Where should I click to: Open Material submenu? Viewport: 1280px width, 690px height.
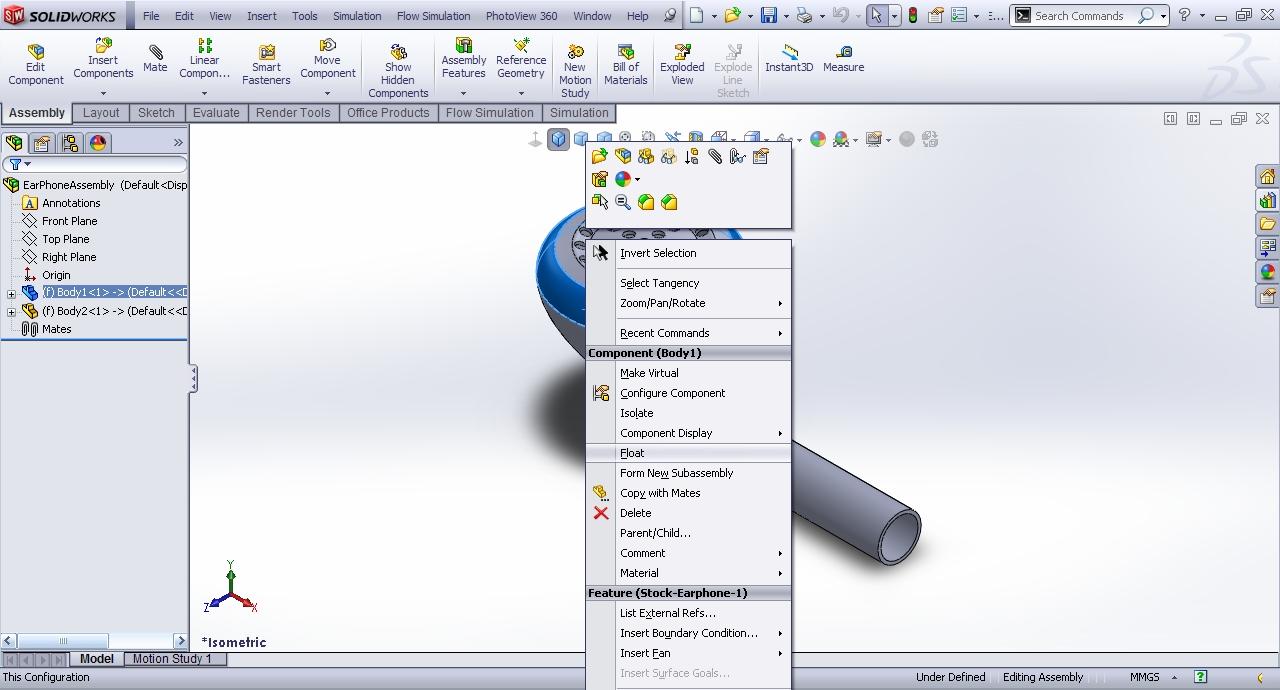(x=689, y=573)
